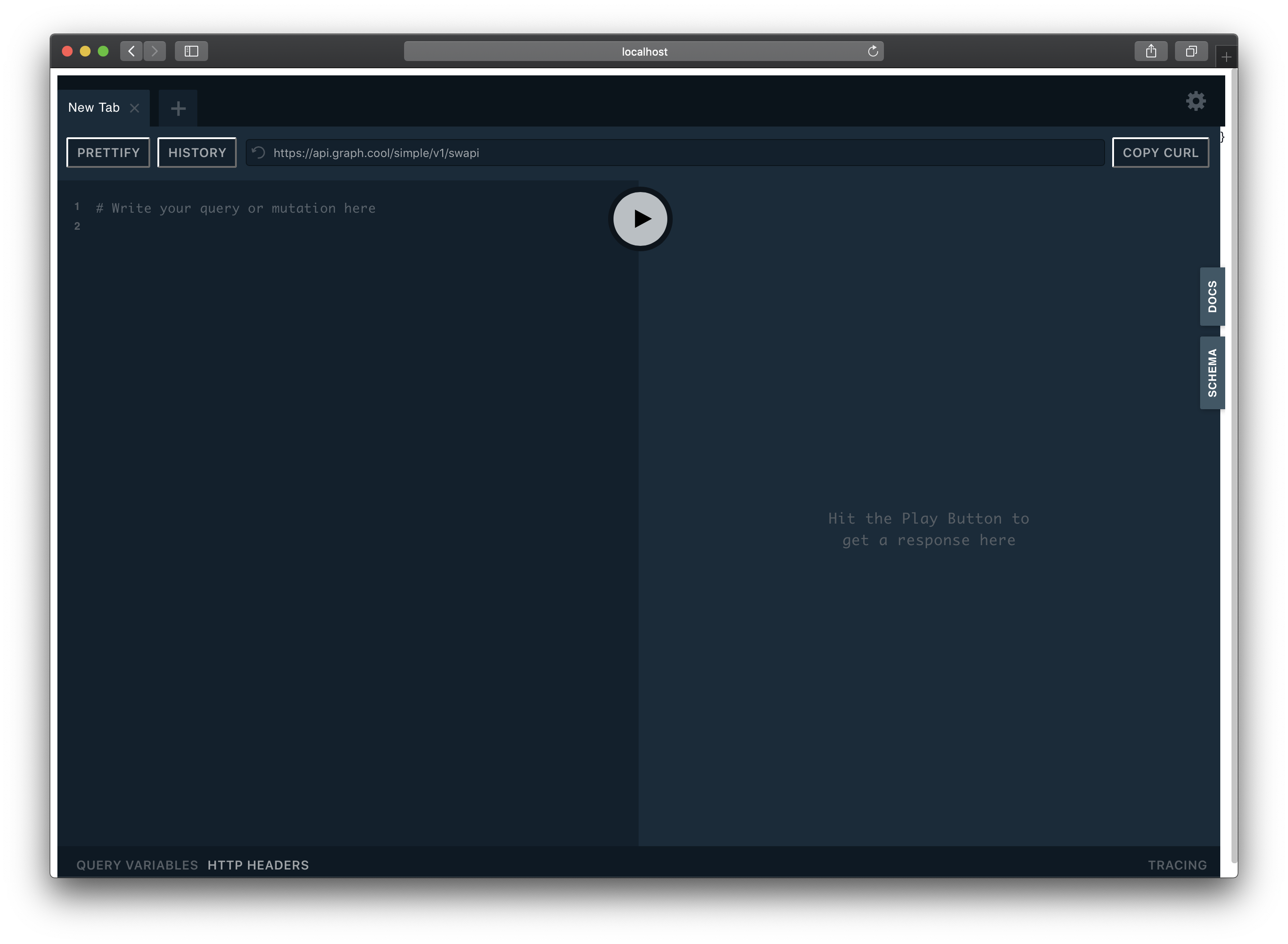Viewport: 1288px width, 944px height.
Task: Click the localhost address bar
Action: pos(644,52)
